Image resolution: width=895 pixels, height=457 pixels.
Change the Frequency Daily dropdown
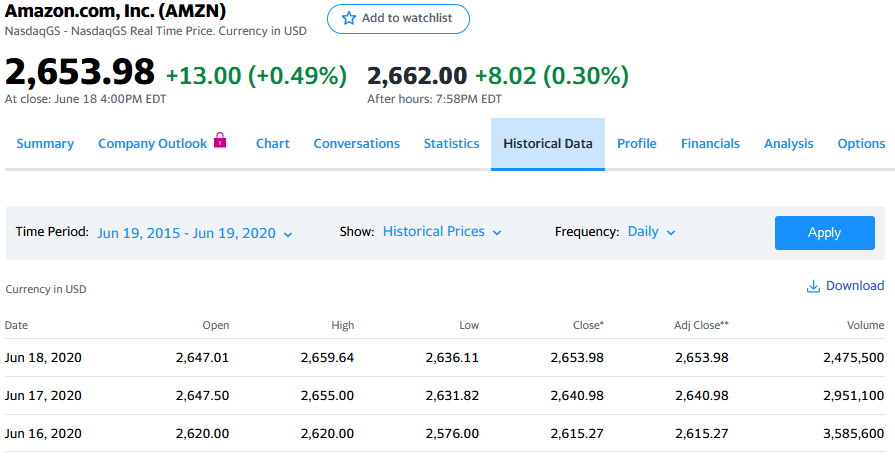651,232
